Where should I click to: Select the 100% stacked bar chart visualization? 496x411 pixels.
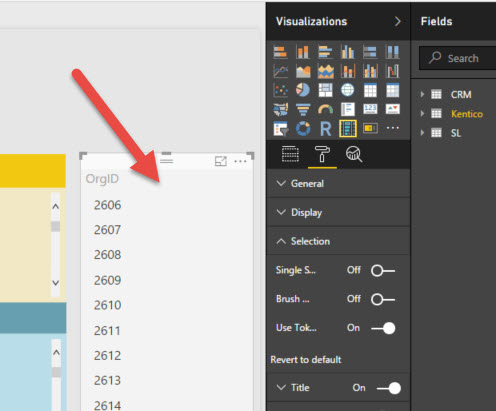tap(370, 52)
